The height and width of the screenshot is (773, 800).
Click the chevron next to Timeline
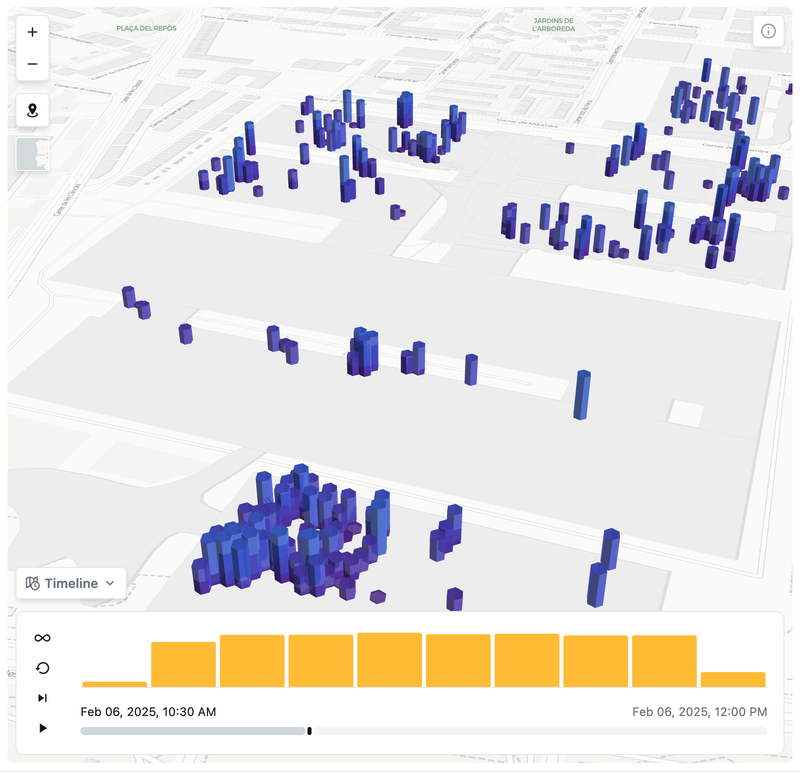point(110,583)
